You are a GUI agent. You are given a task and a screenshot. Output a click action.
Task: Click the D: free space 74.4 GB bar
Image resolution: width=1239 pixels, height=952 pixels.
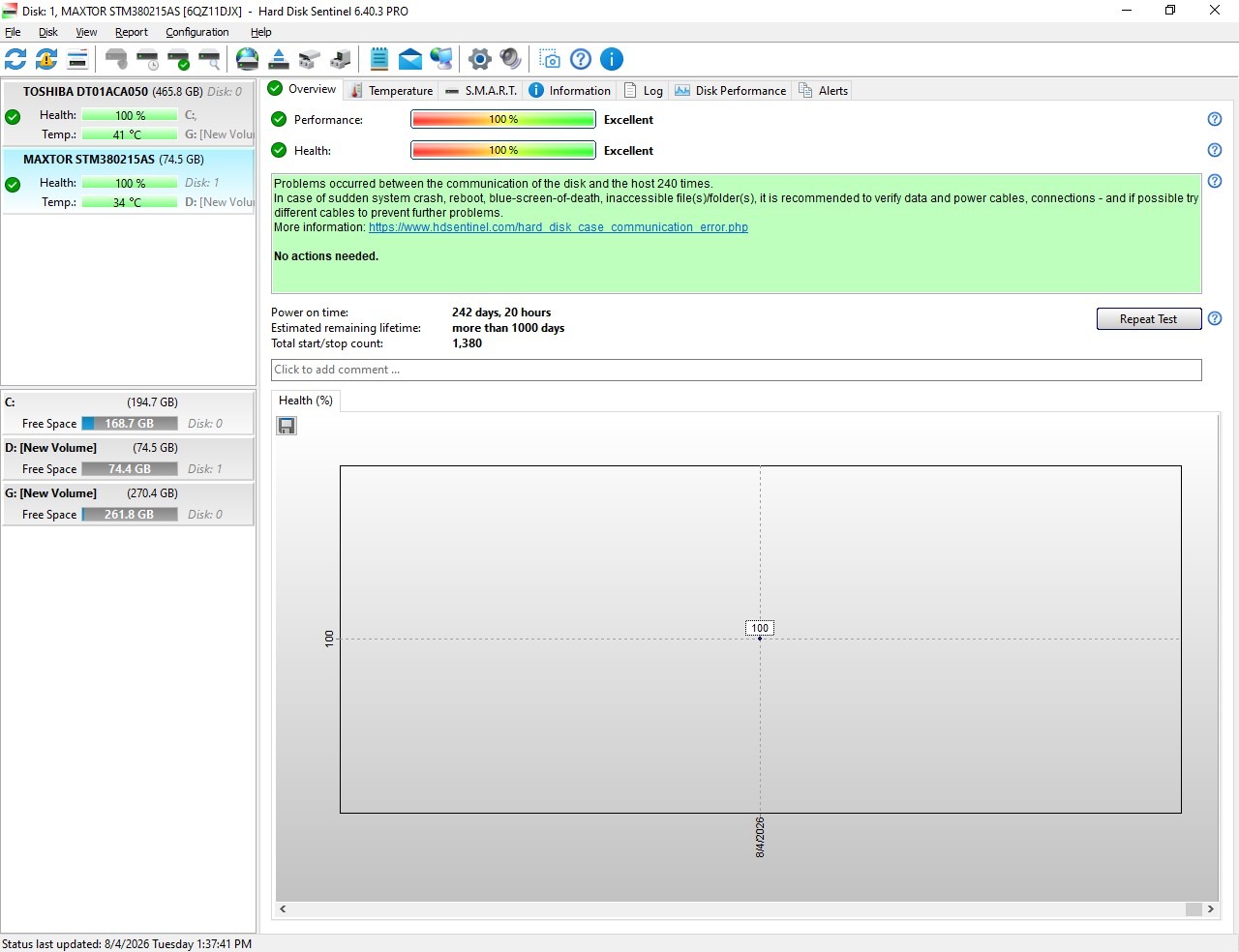(x=130, y=469)
